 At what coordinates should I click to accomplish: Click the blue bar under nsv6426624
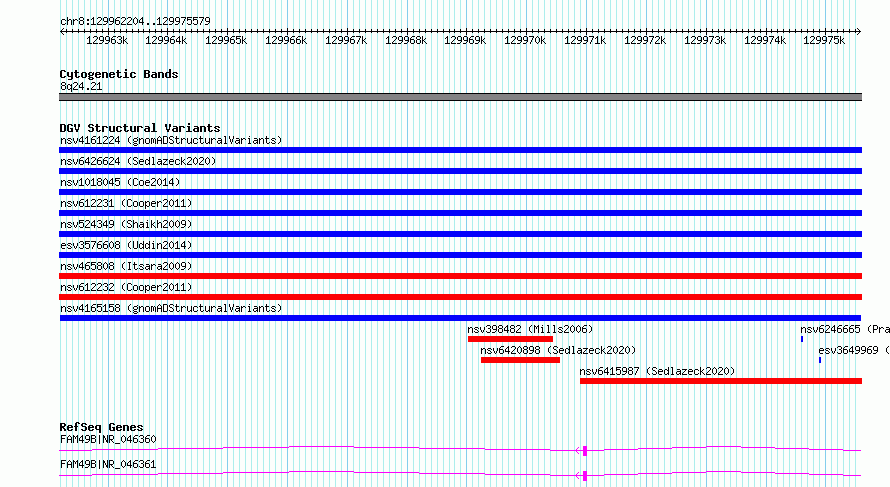pyautogui.click(x=460, y=171)
